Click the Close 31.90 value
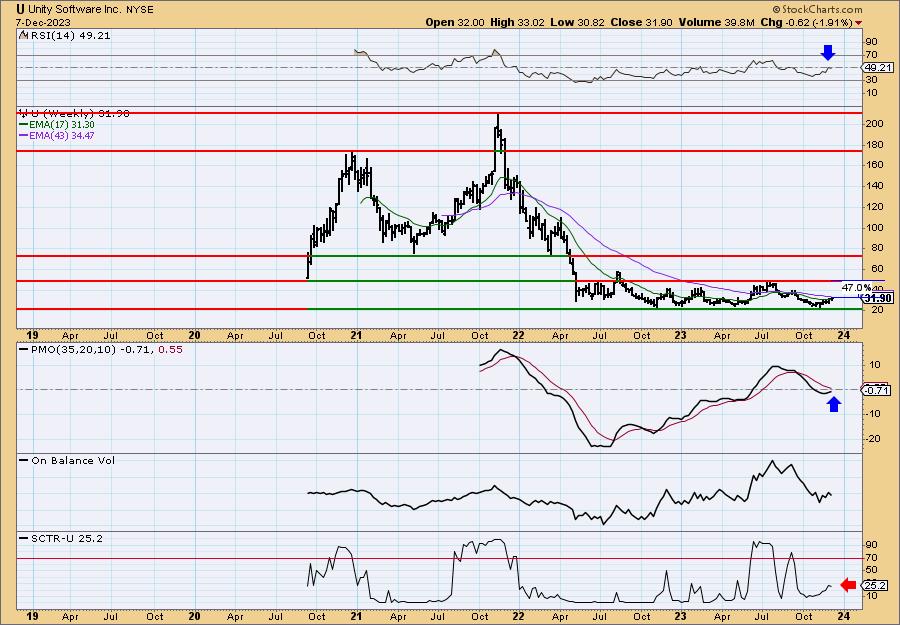Image resolution: width=900 pixels, height=625 pixels. pyautogui.click(x=642, y=22)
